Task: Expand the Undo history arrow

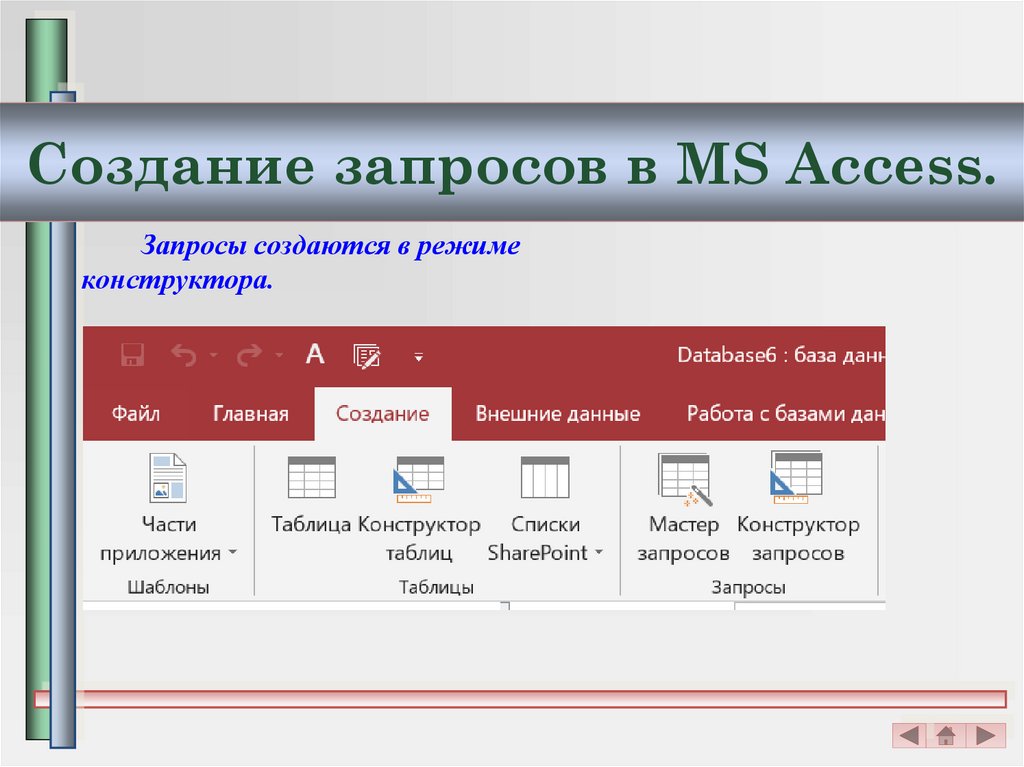Action: tap(216, 357)
